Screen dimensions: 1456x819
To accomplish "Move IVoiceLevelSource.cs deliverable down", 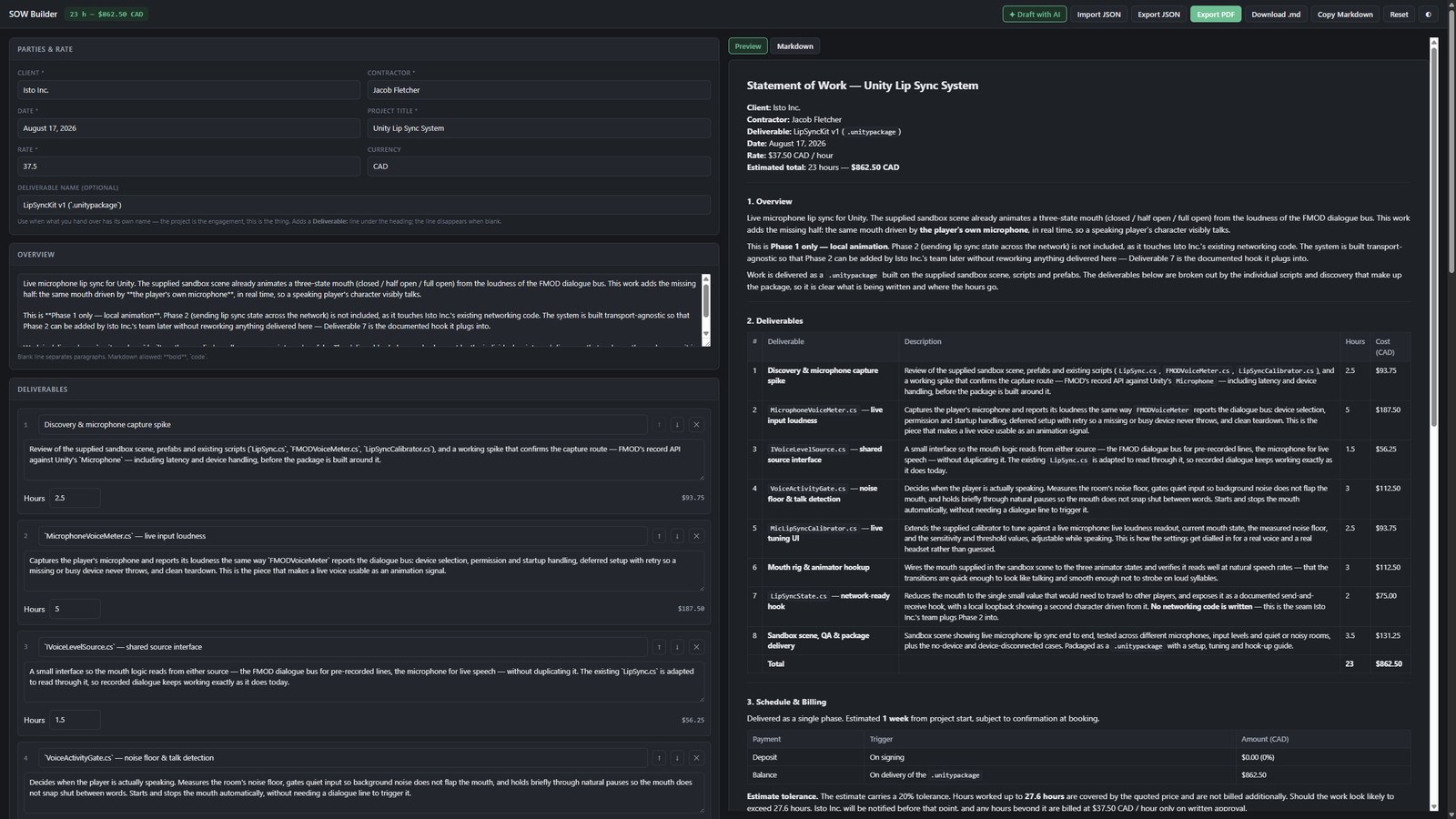I will pyautogui.click(x=677, y=647).
